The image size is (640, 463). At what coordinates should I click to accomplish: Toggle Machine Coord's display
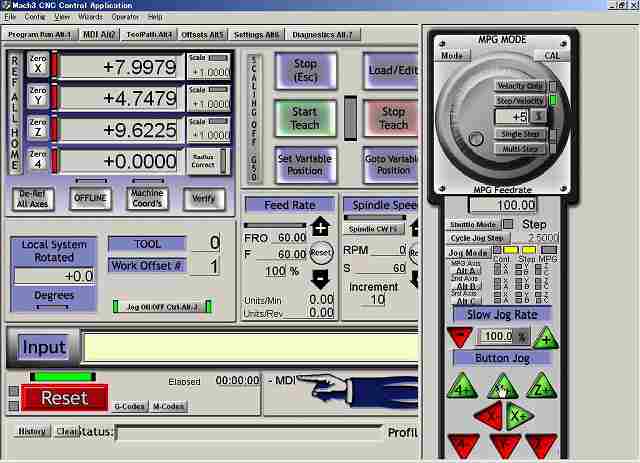click(x=147, y=198)
